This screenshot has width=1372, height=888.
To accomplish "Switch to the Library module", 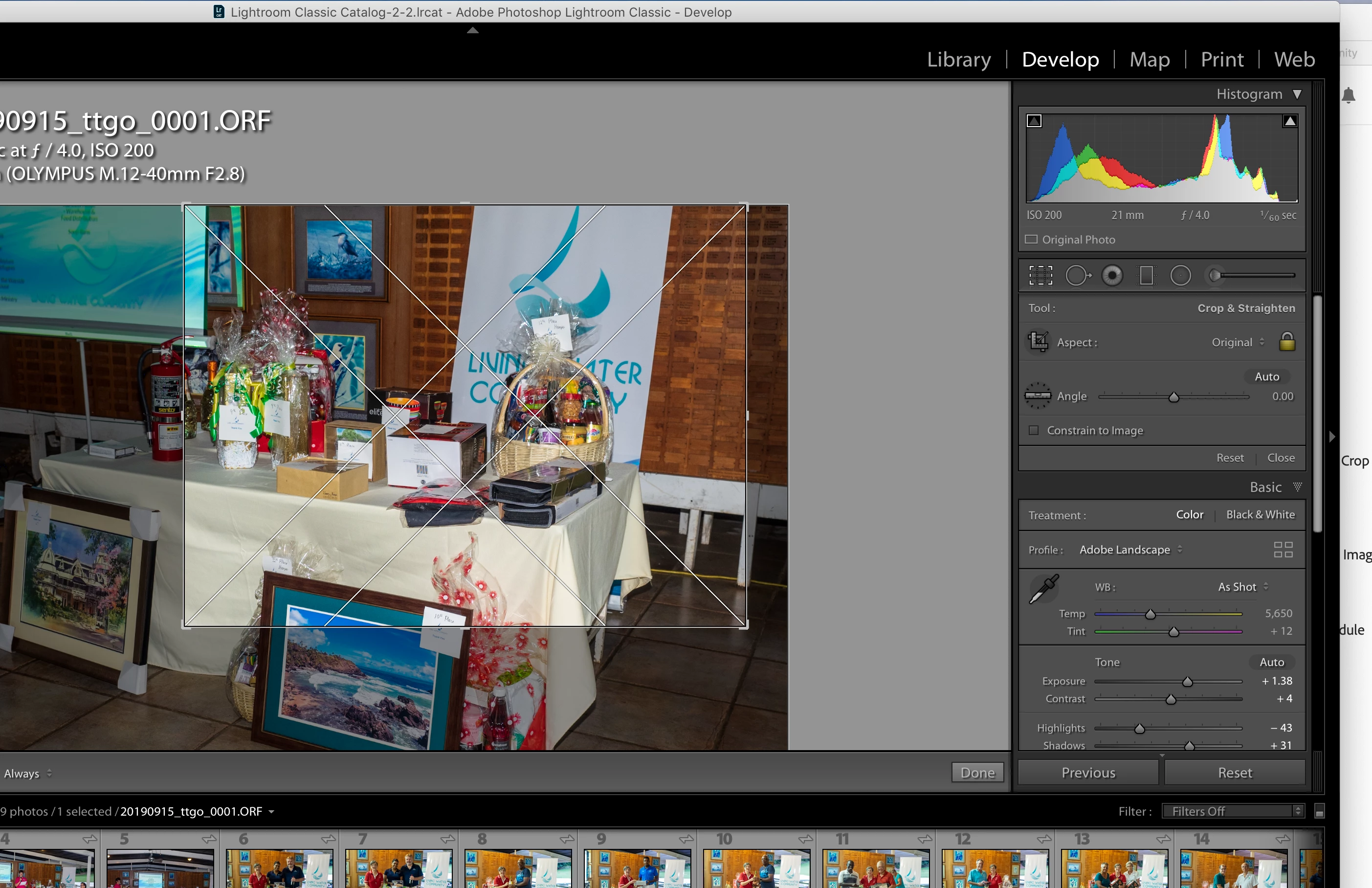I will tap(959, 59).
